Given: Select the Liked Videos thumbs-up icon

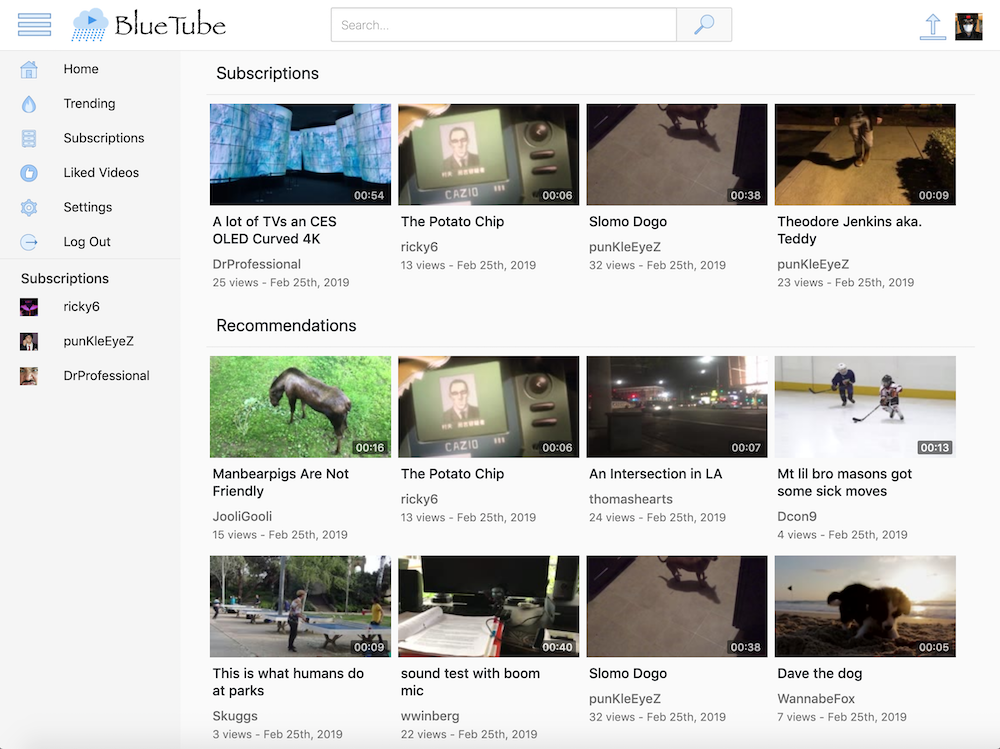Looking at the screenshot, I should coord(29,172).
